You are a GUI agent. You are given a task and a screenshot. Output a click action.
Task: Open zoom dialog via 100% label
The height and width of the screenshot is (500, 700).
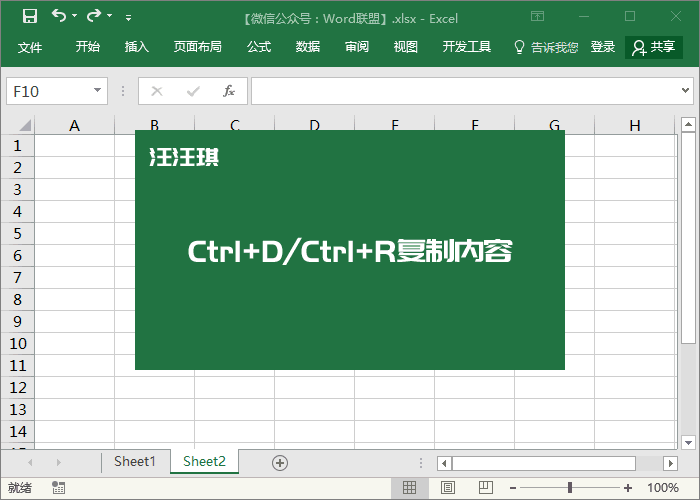click(663, 488)
